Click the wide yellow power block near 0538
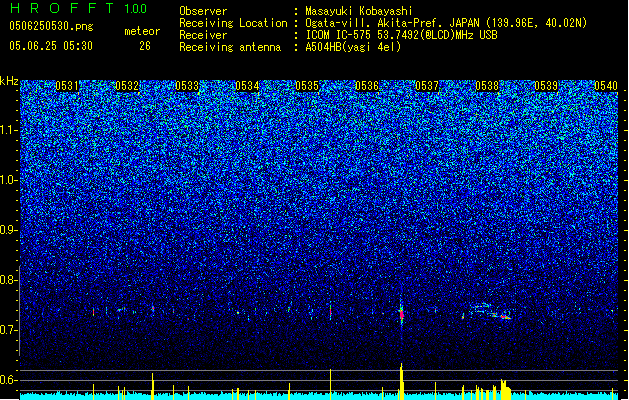This screenshot has height=400, width=629. (505, 390)
